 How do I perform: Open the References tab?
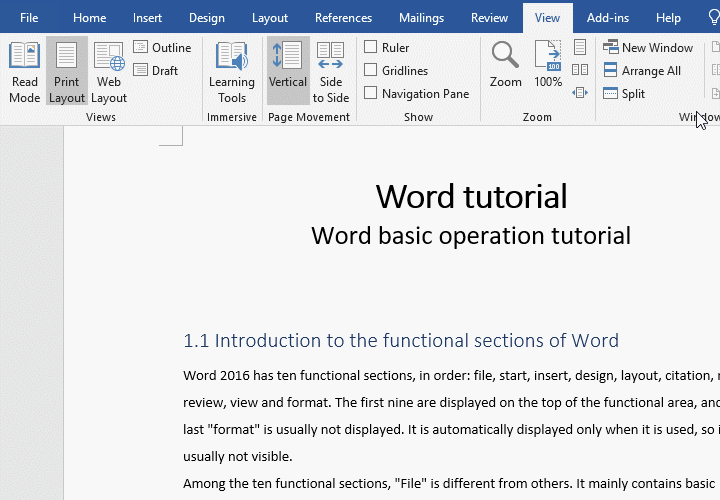343,17
